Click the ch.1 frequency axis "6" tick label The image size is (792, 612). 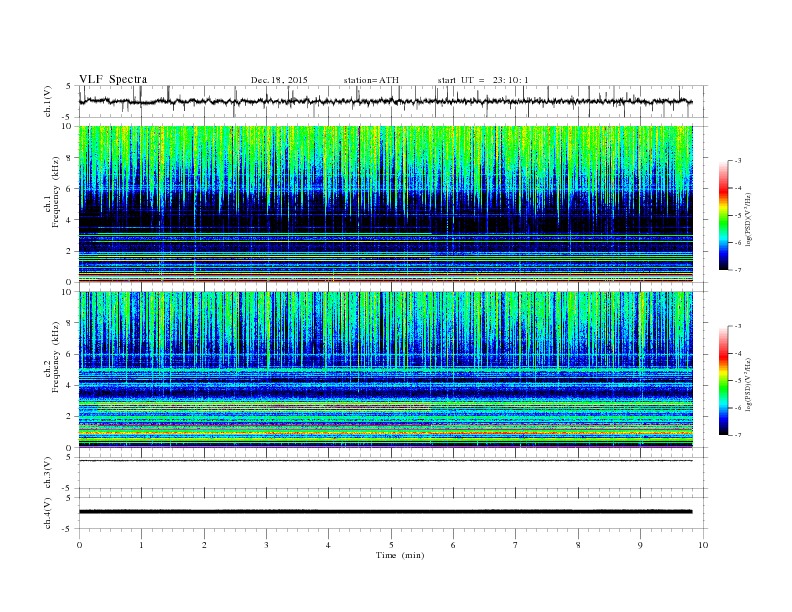coord(69,189)
